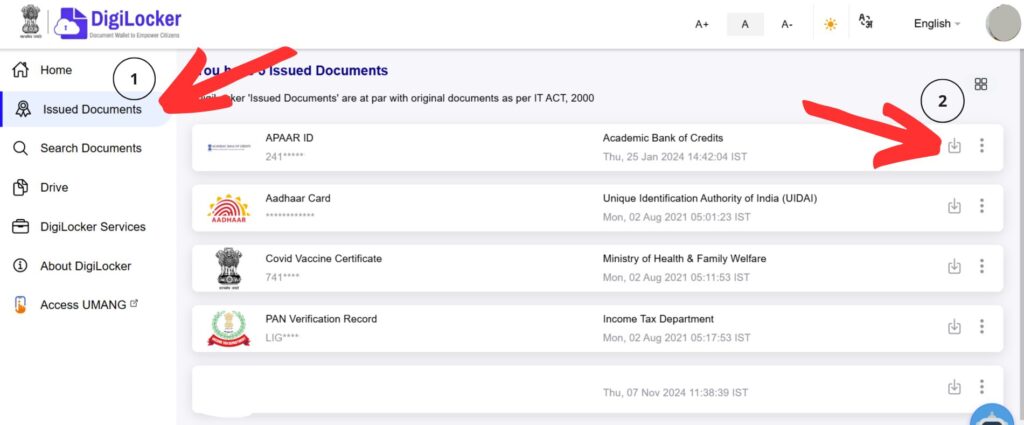Open the PAN Verification Record title
The height and width of the screenshot is (425, 1024).
click(x=321, y=319)
